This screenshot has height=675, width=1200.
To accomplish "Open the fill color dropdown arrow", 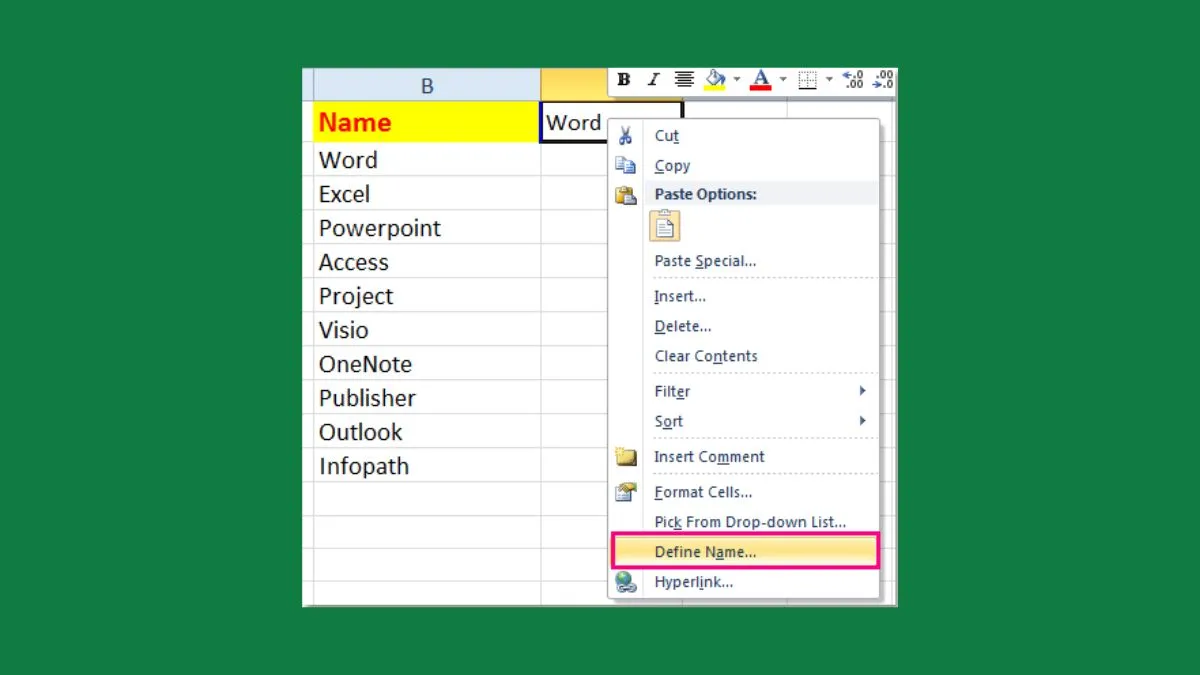I will pyautogui.click(x=737, y=80).
